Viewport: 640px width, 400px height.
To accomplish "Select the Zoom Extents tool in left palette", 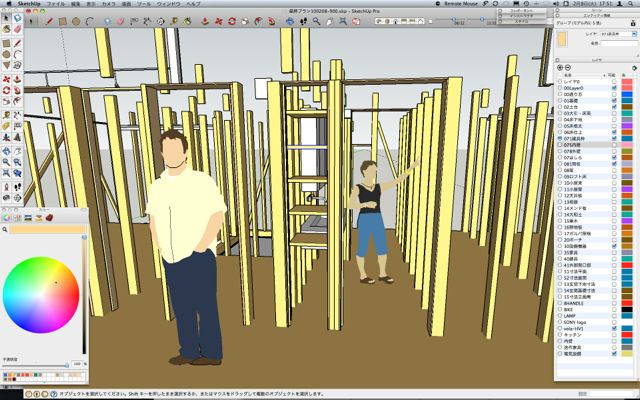I will coord(6,173).
